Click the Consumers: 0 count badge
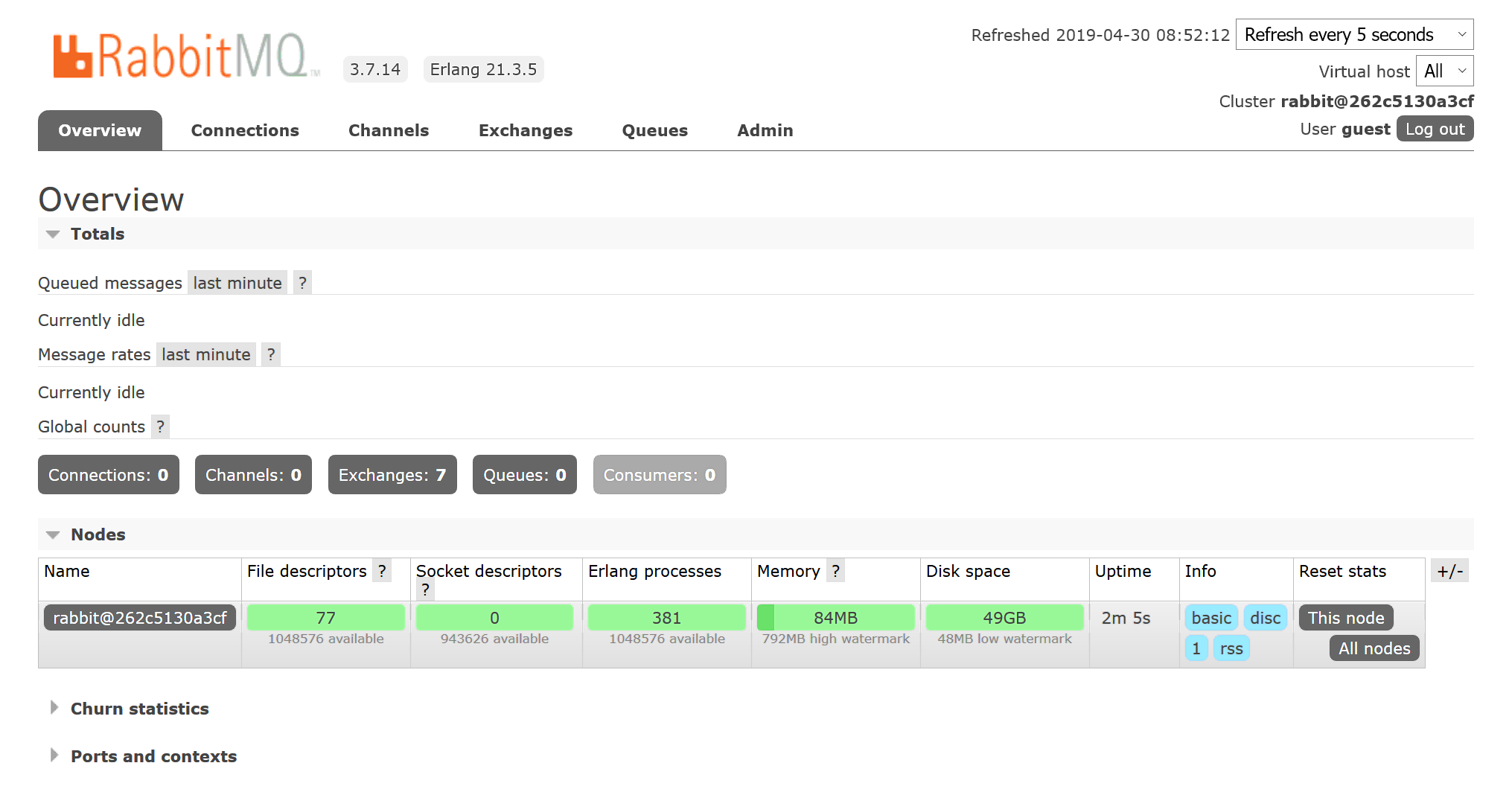The height and width of the screenshot is (792, 1512). pos(660,475)
